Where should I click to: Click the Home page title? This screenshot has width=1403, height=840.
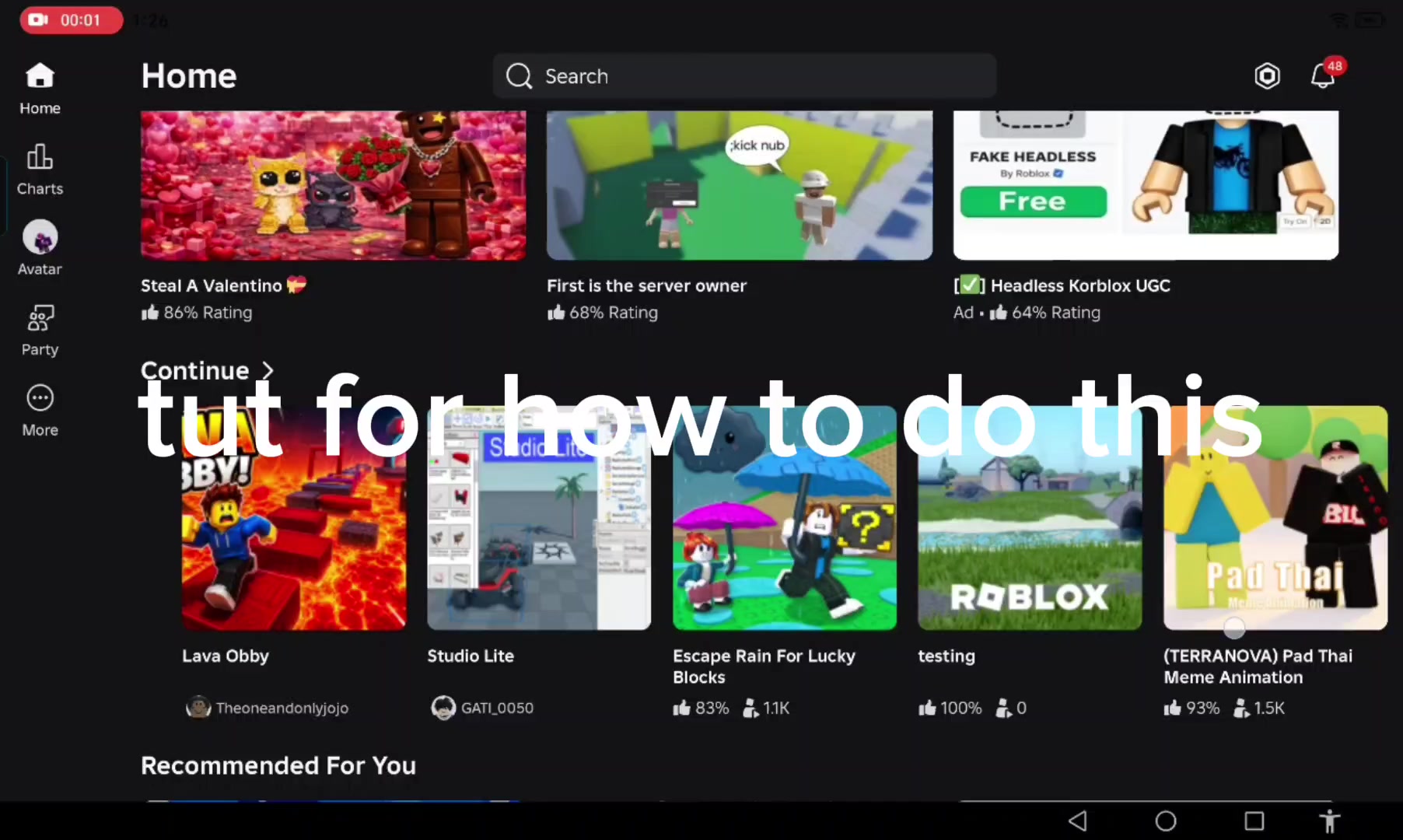click(x=189, y=76)
